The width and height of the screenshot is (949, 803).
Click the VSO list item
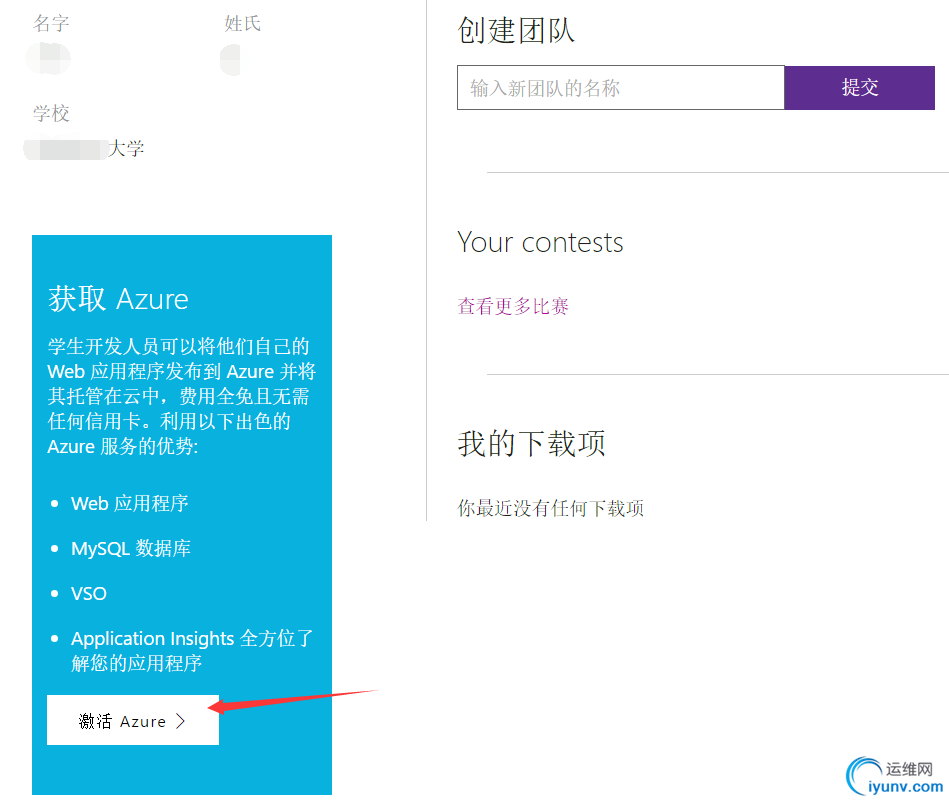(x=89, y=594)
